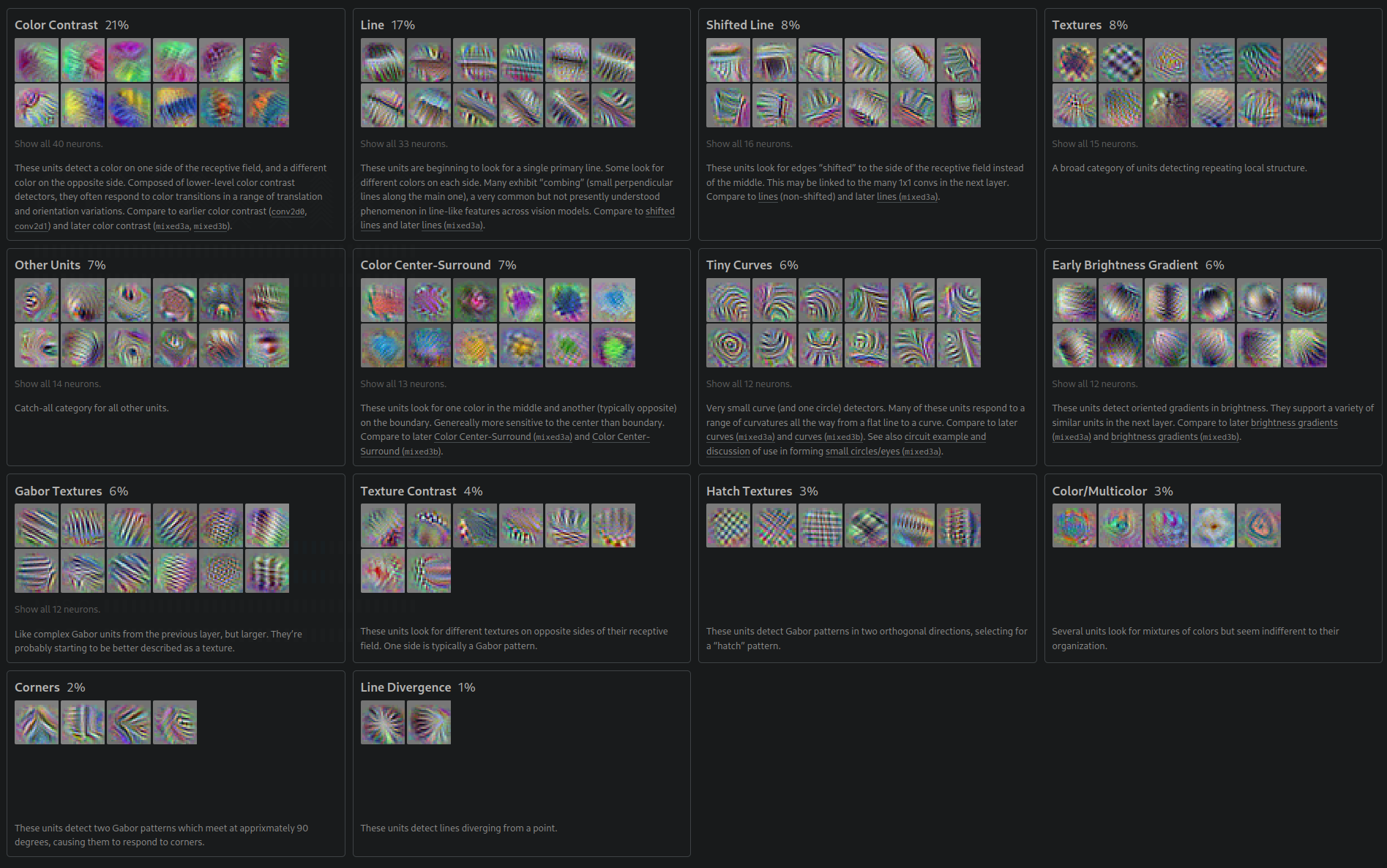Click the checkerboard thumbnail in Hatch Textures
Image resolution: width=1387 pixels, height=868 pixels.
click(728, 525)
